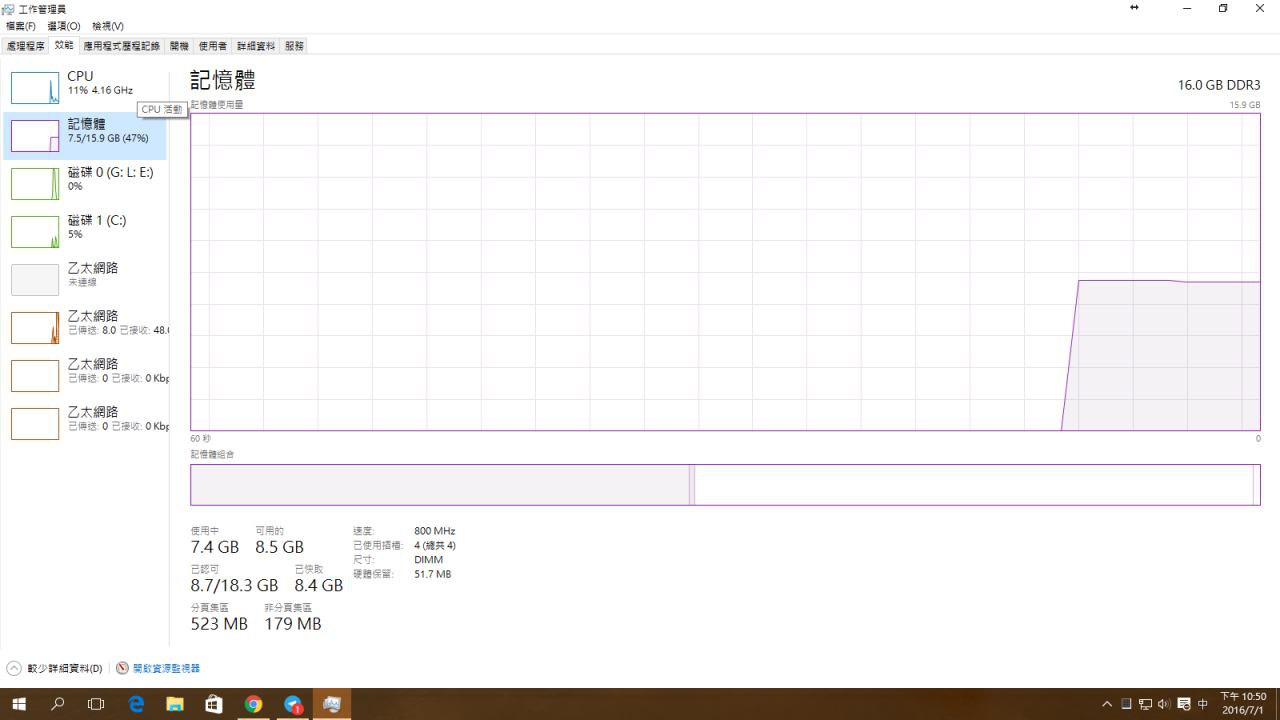The width and height of the screenshot is (1280, 720).
Task: Open the 詳細資料 tab
Action: point(255,46)
